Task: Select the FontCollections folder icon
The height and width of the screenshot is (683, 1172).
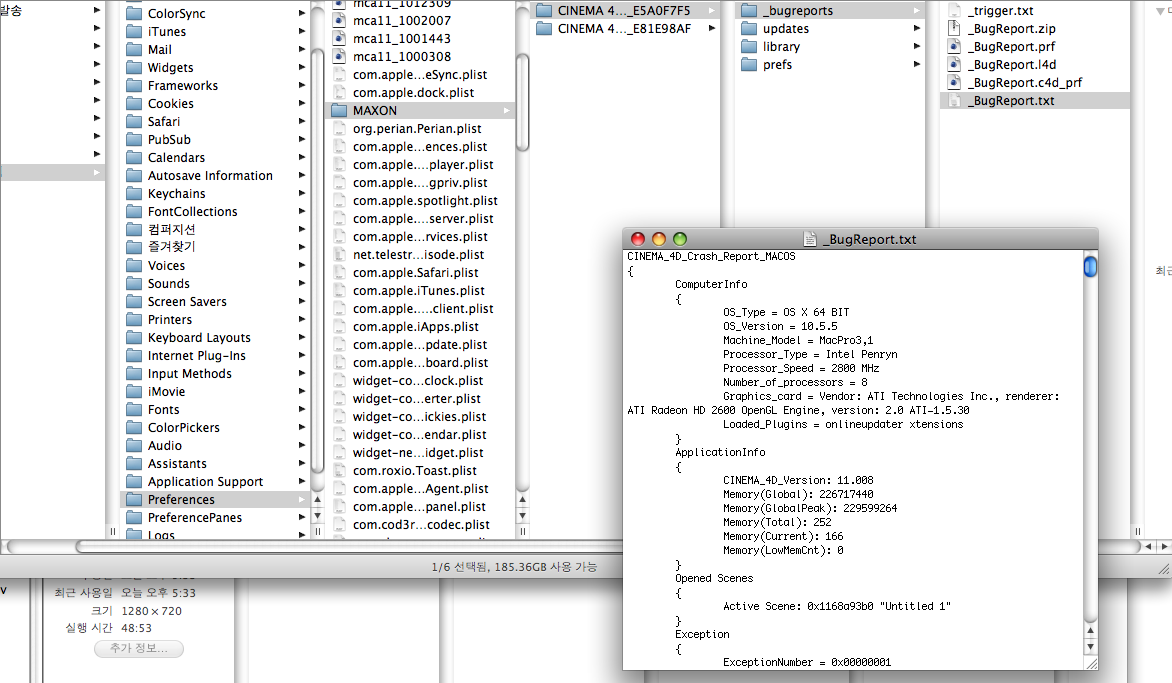Action: [x=135, y=211]
